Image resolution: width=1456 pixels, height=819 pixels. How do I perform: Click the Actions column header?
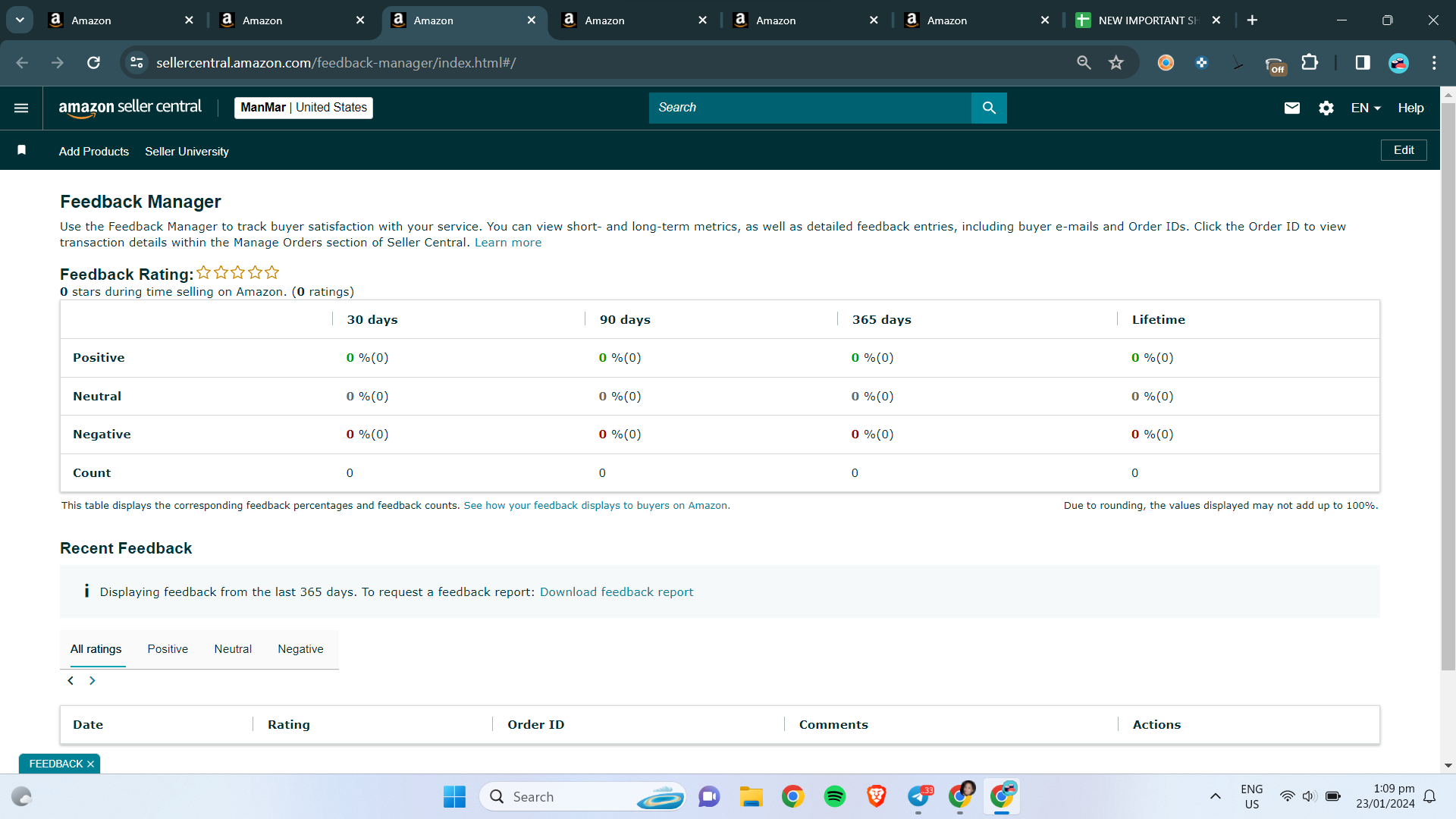point(1156,725)
